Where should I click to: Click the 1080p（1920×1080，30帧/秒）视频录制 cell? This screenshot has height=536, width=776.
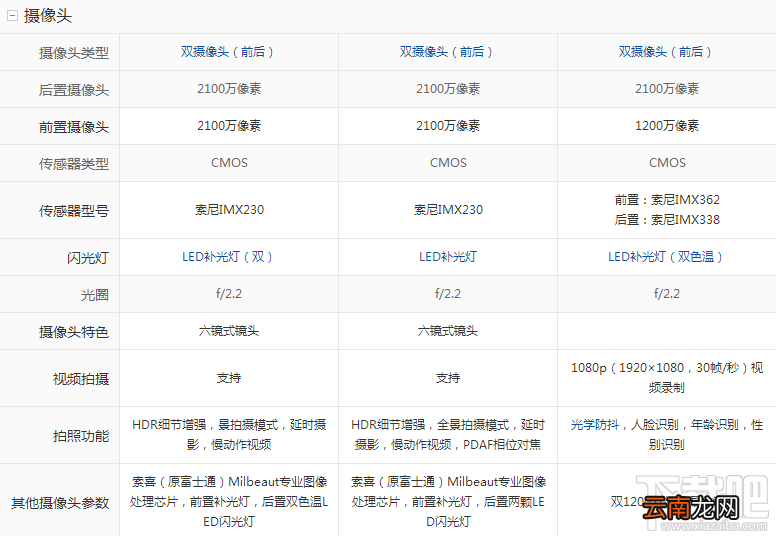click(667, 378)
